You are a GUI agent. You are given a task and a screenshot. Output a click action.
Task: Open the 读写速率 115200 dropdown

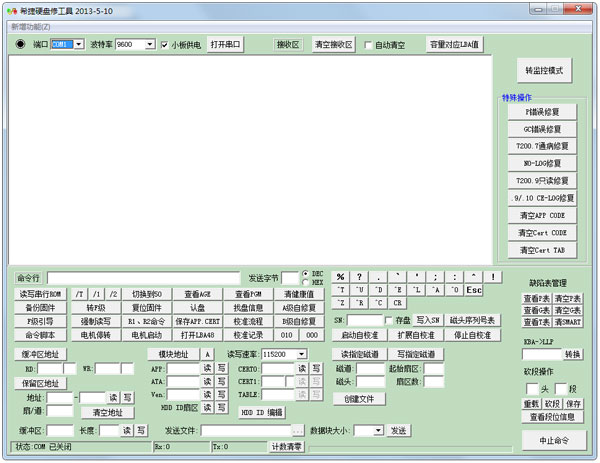pos(303,354)
